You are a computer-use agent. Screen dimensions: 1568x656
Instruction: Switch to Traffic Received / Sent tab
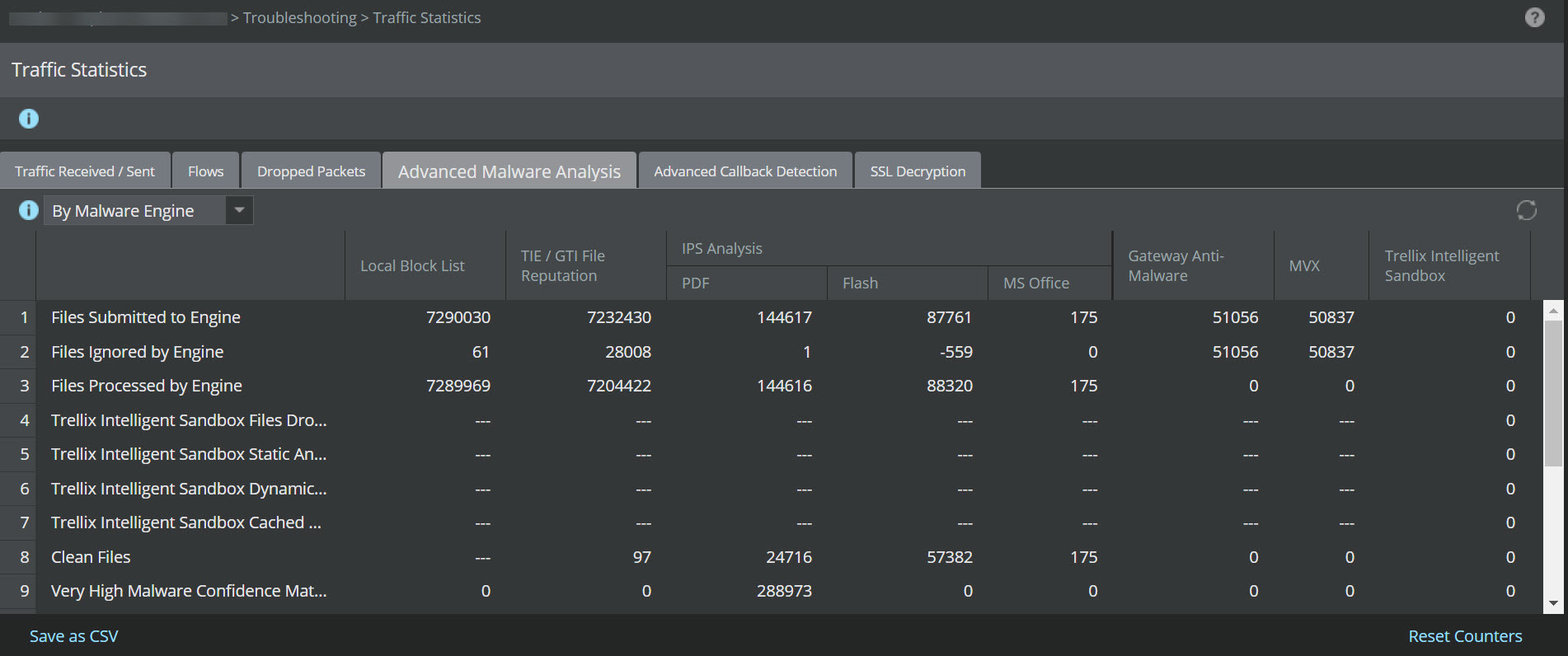[x=85, y=171]
